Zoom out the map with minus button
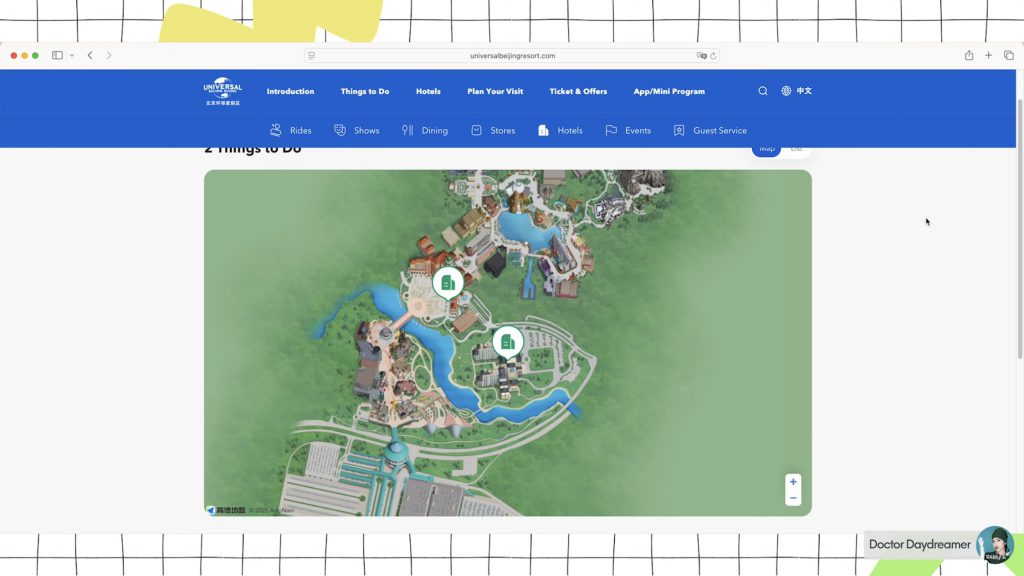Image resolution: width=1024 pixels, height=576 pixels. point(793,498)
